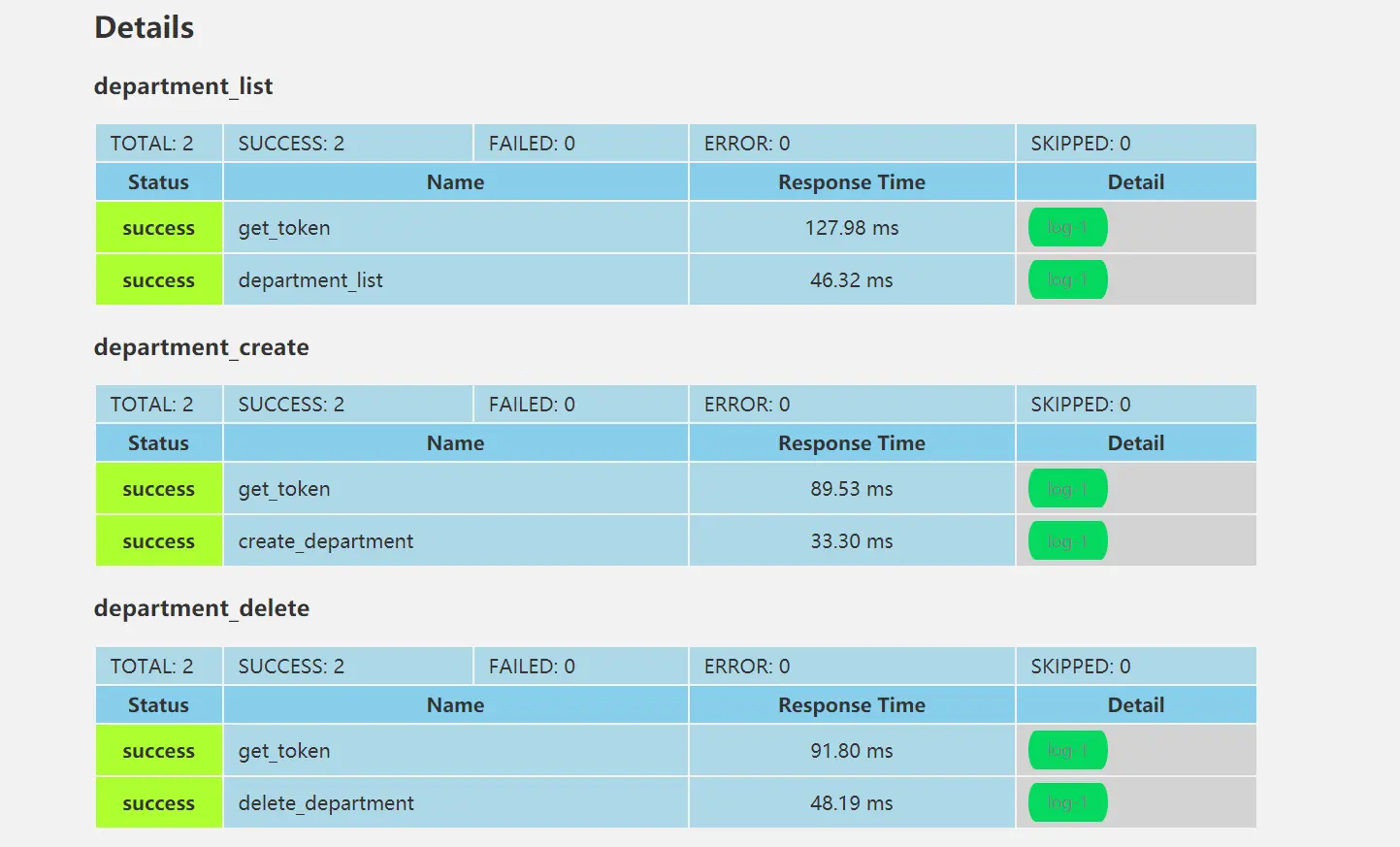Screen dimensions: 1400x847
Task: Select the 48.19 ms response time
Action: (x=852, y=802)
